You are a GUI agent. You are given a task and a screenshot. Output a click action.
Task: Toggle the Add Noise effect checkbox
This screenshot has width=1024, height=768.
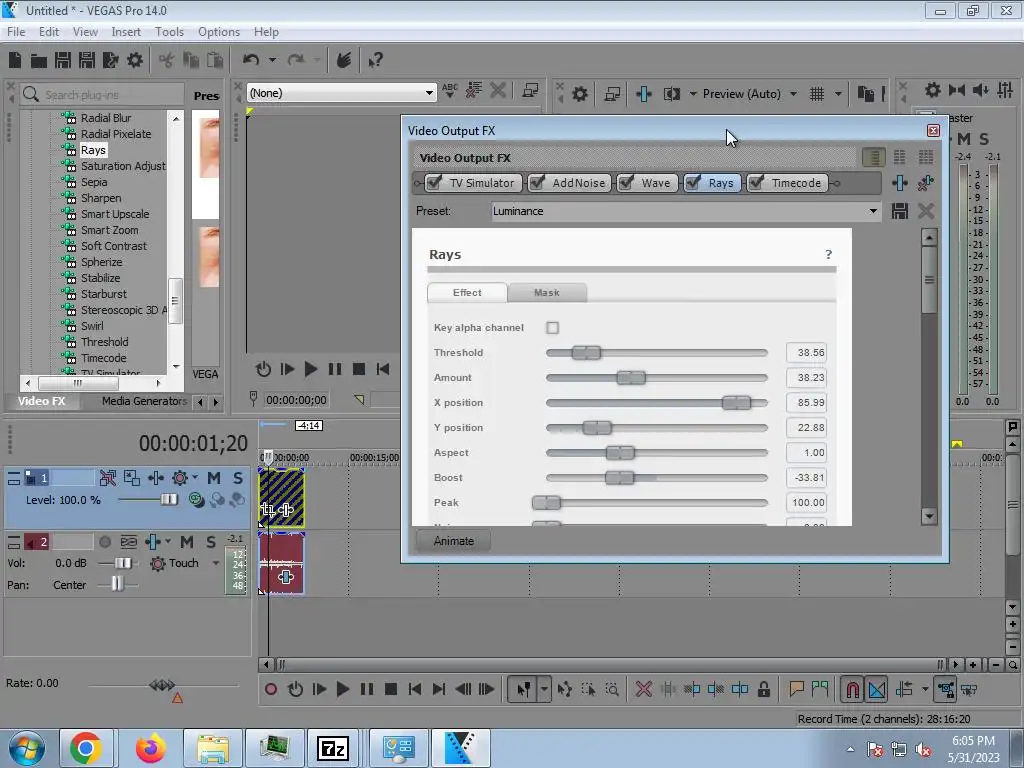click(537, 183)
